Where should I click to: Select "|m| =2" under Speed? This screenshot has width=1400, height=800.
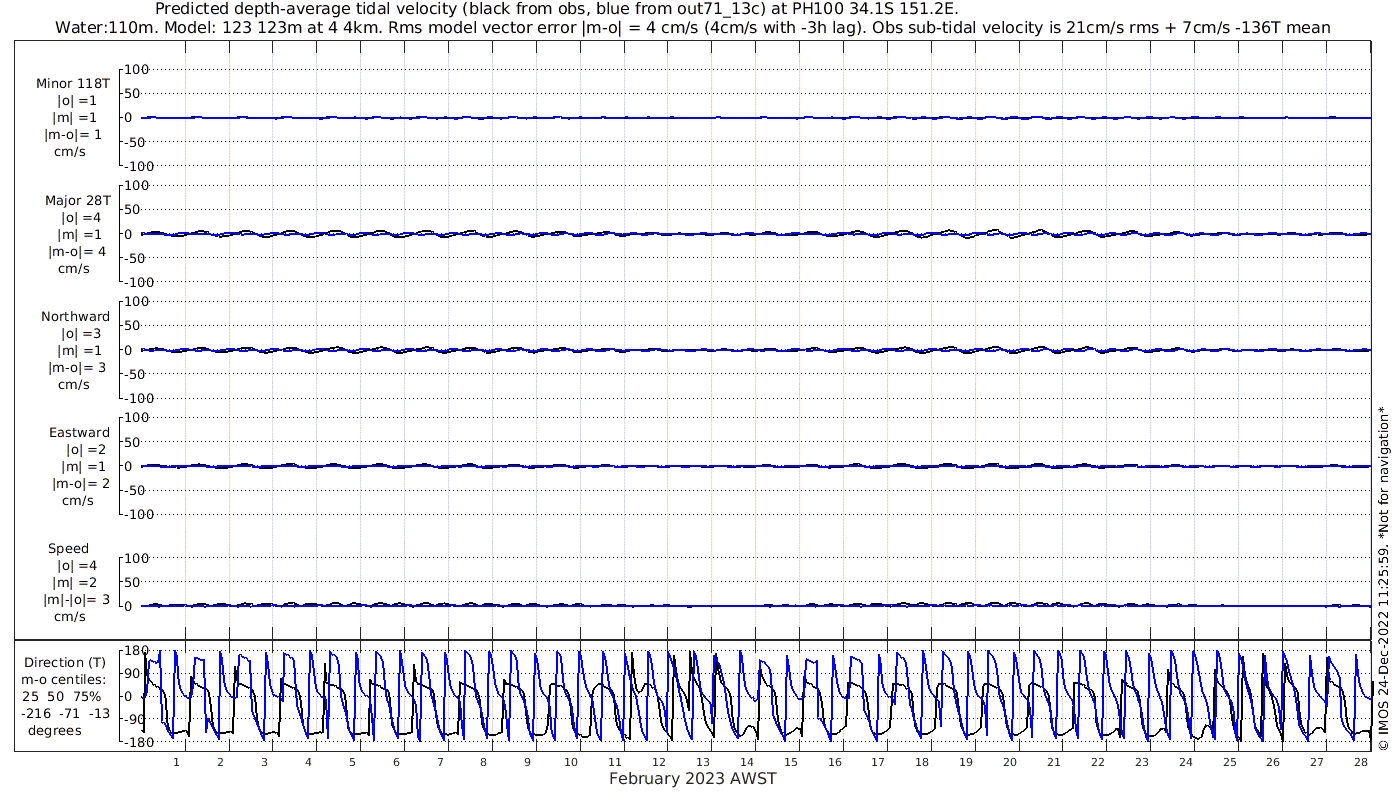tap(75, 582)
